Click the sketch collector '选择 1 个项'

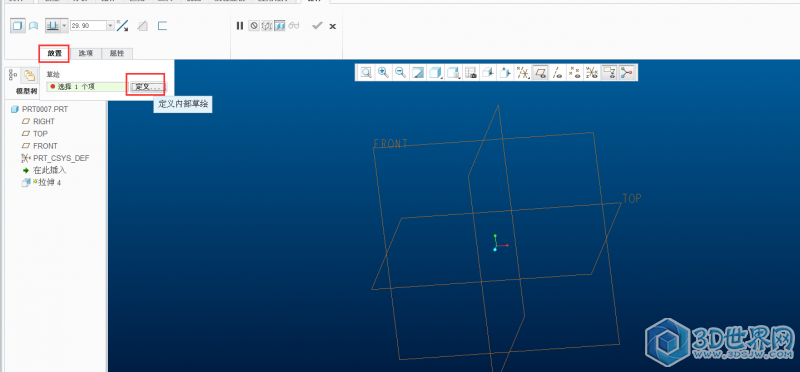pyautogui.click(x=87, y=87)
